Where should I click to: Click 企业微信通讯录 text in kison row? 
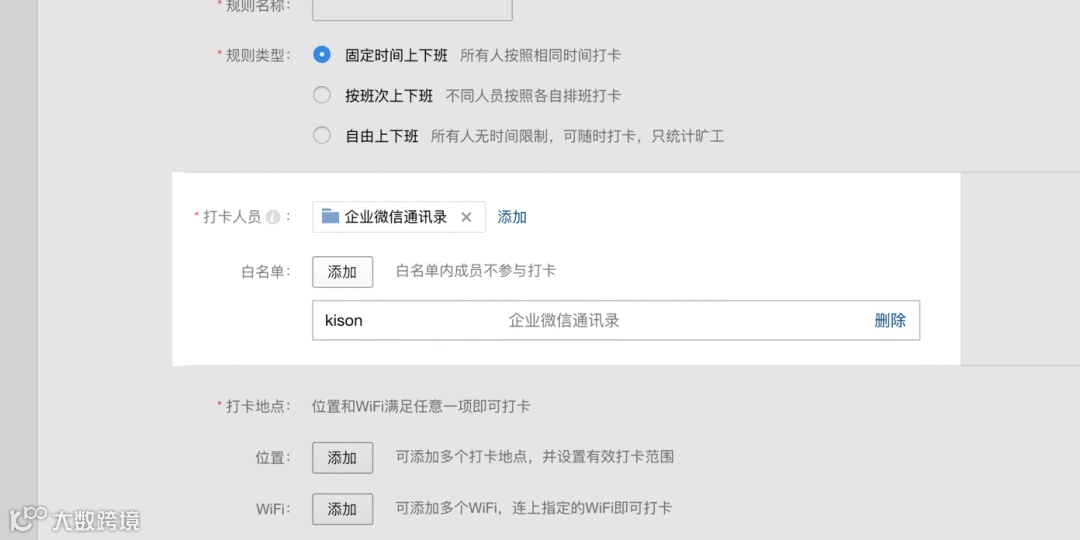563,320
